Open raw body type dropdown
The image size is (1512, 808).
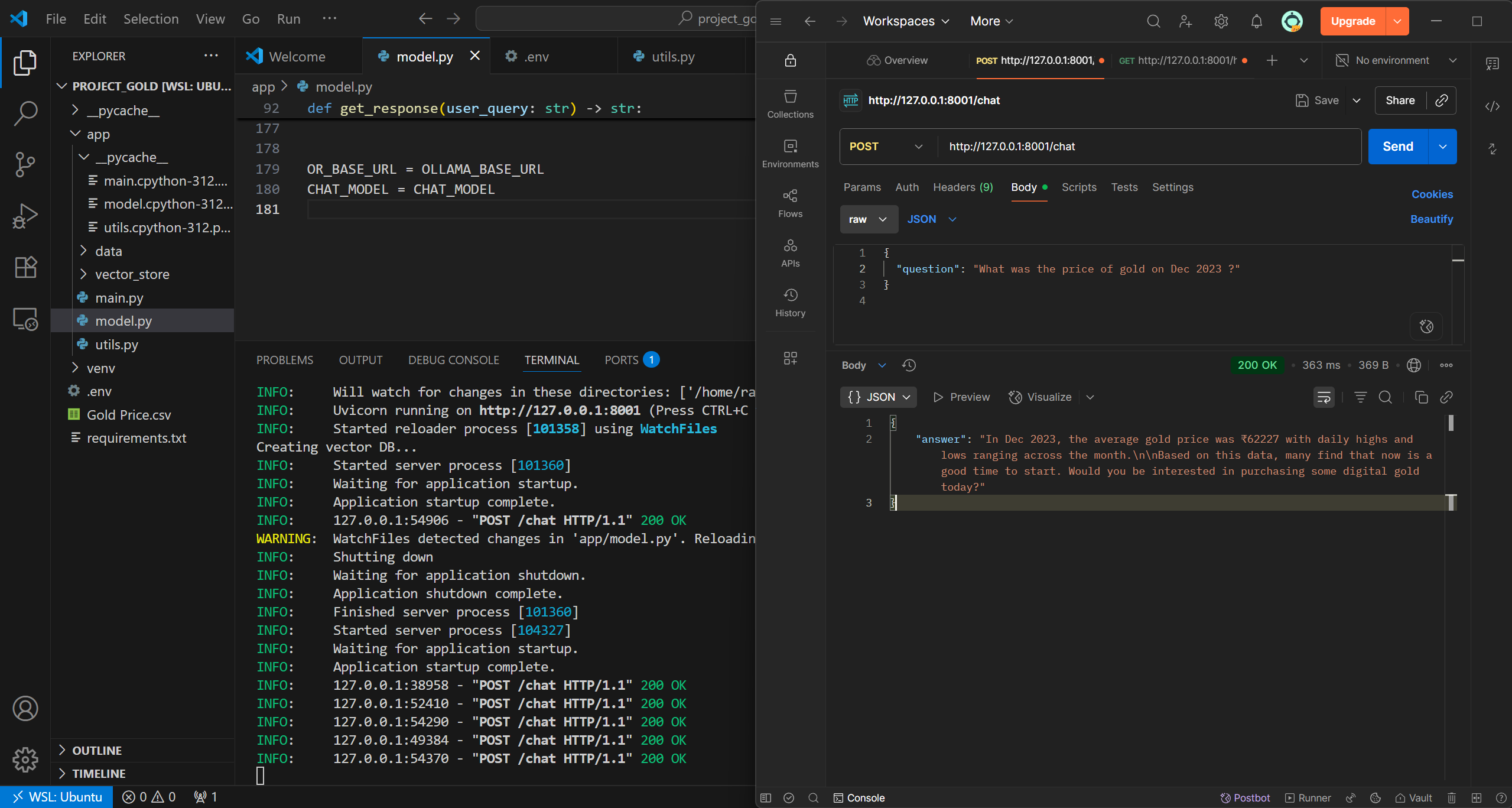tap(868, 219)
